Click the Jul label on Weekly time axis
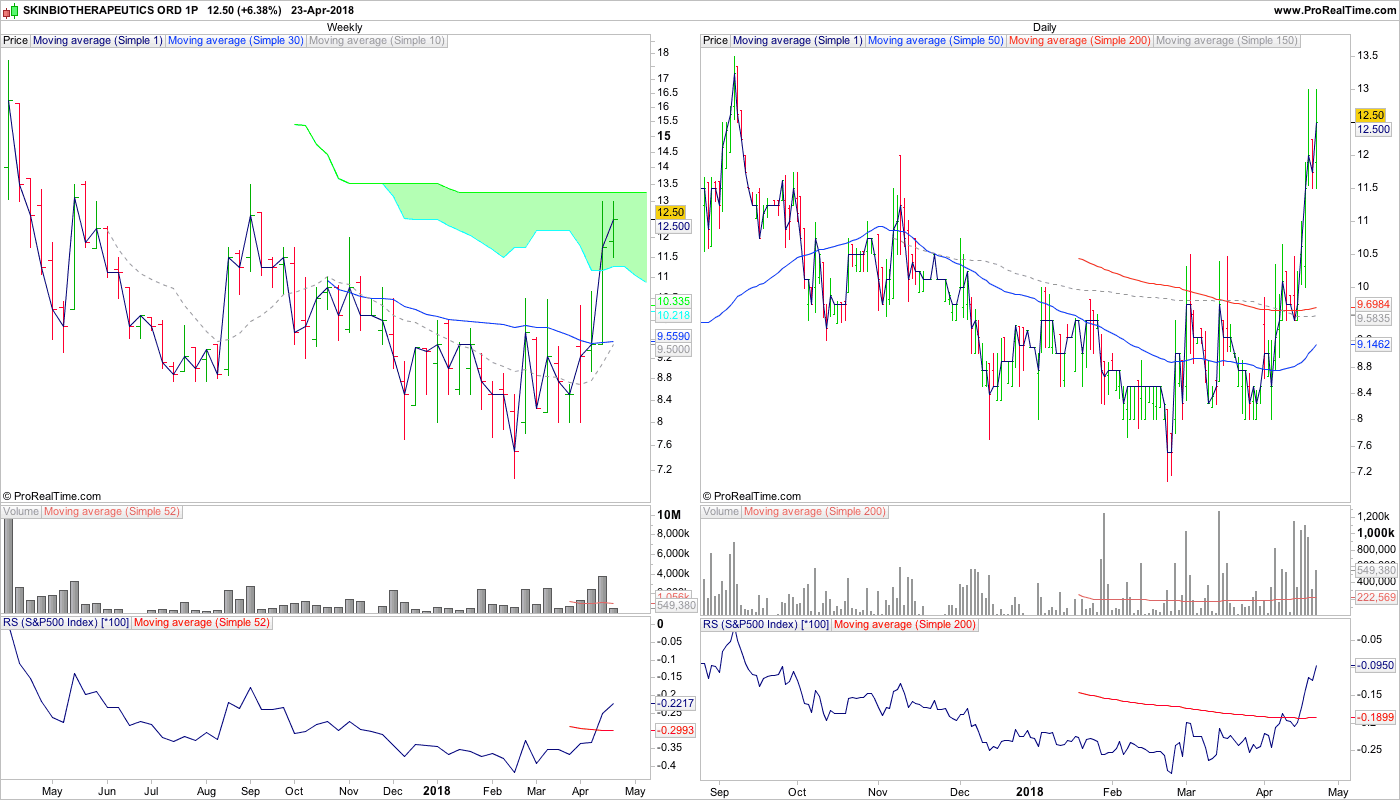Viewport: 1400px width, 800px height. tap(151, 791)
